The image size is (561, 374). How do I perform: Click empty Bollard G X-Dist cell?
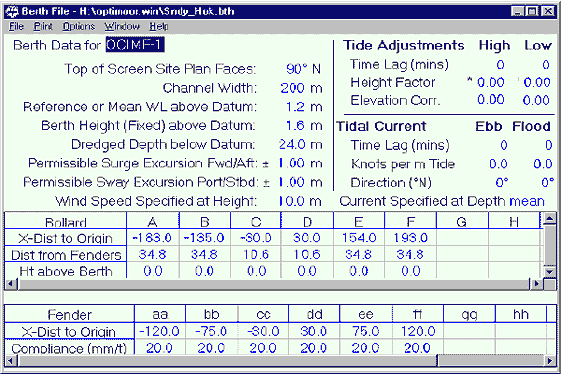coord(462,238)
